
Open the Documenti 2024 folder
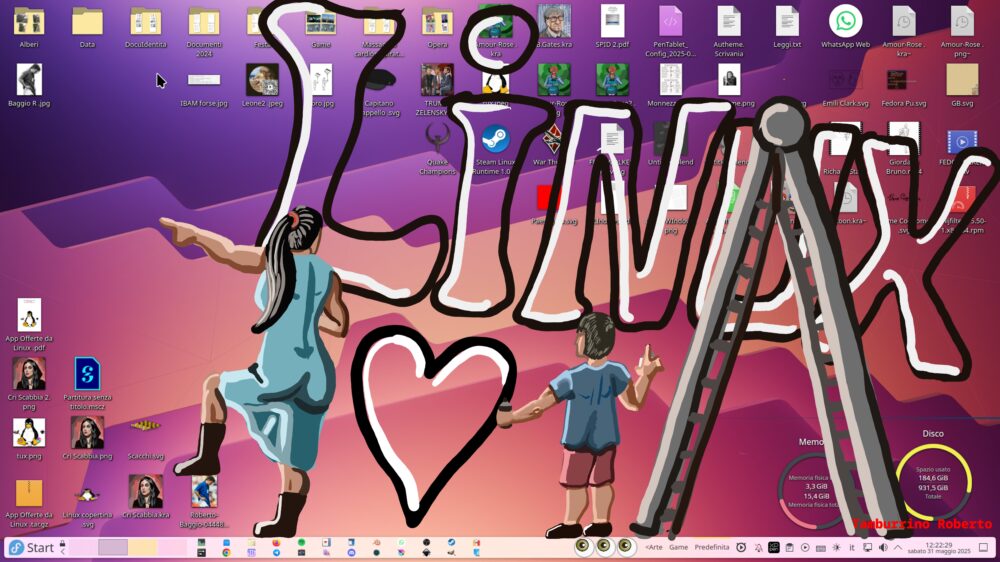point(204,32)
